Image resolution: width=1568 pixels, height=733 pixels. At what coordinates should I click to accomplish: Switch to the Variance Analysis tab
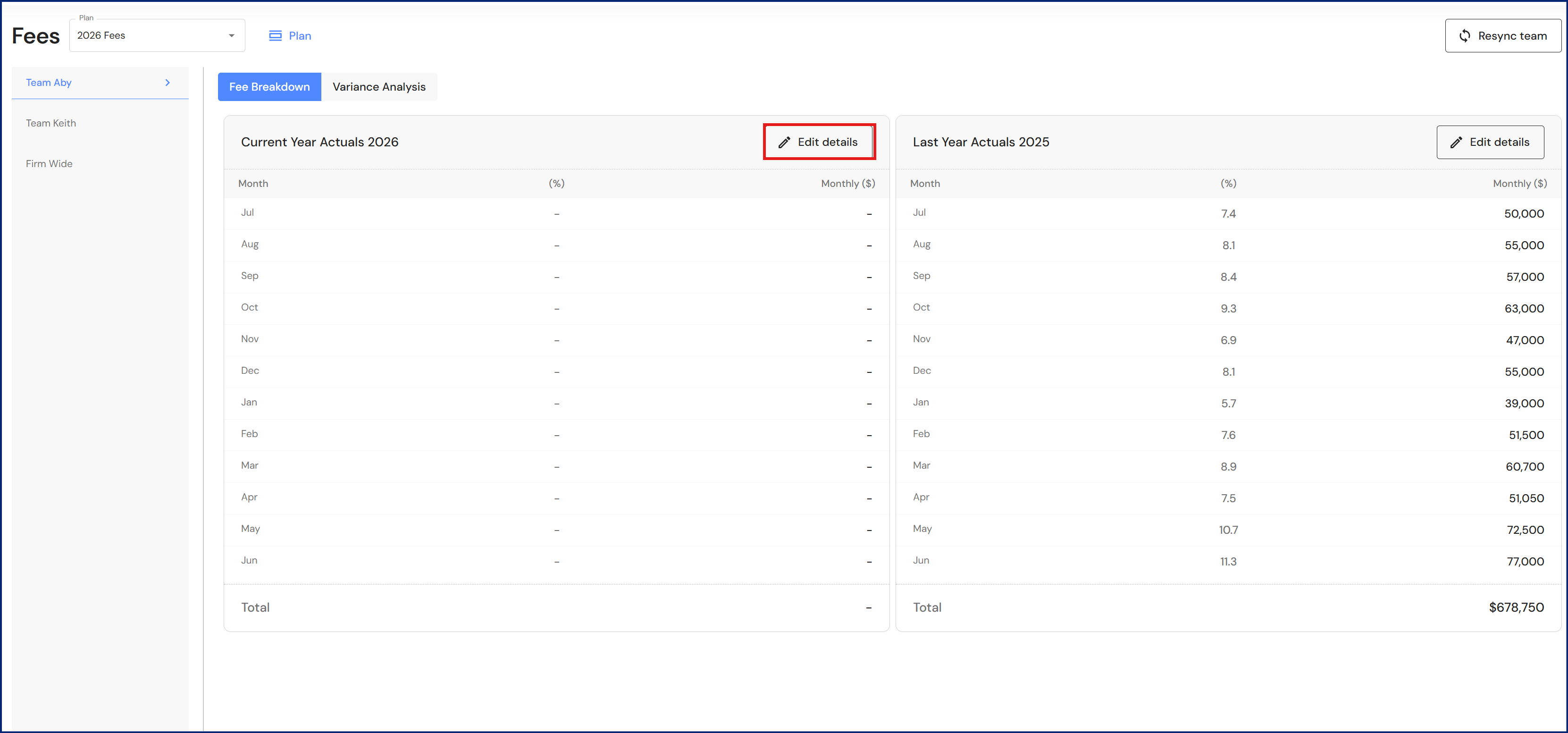tap(378, 87)
